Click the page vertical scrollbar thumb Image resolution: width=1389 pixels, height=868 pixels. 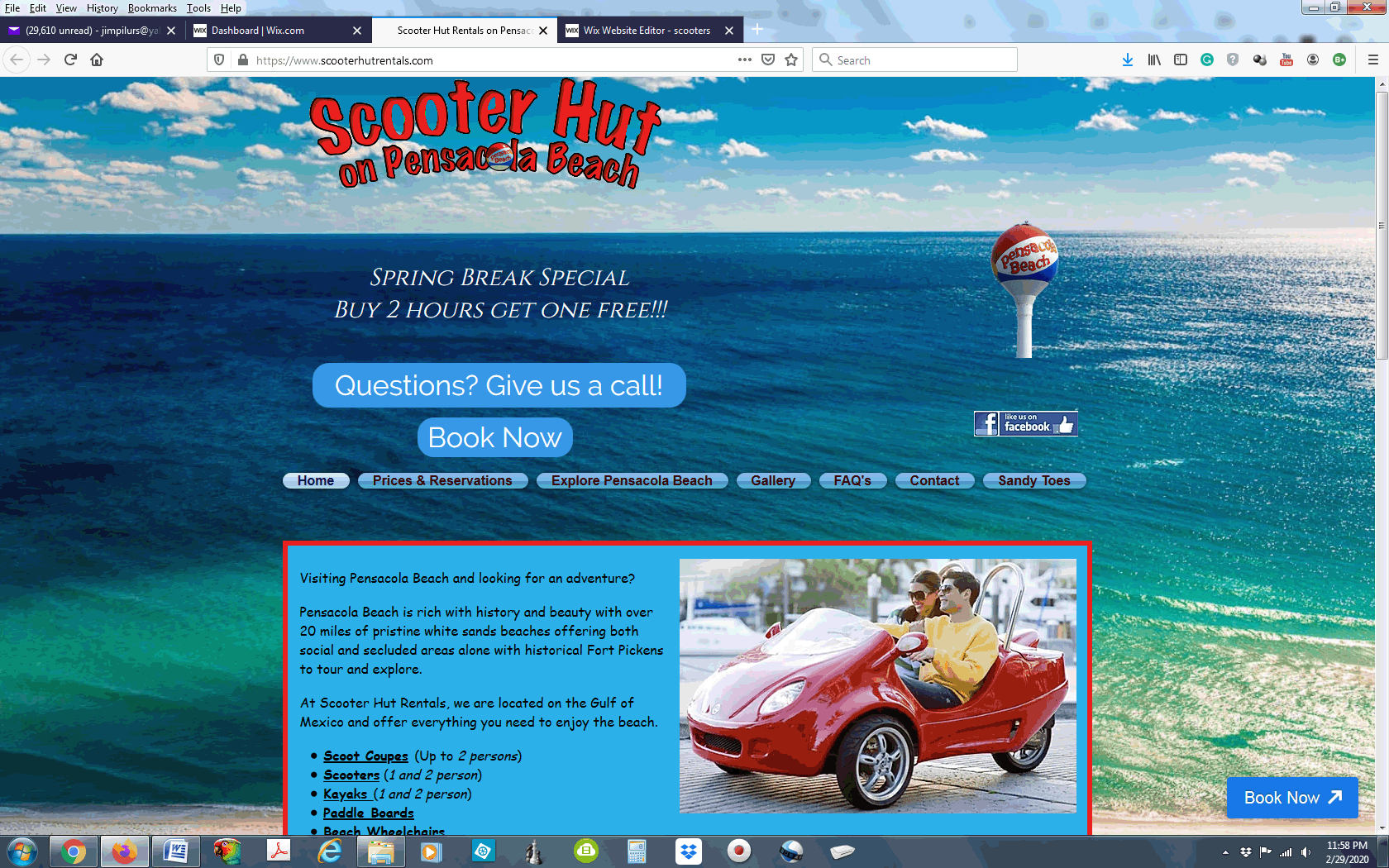pos(1381,225)
